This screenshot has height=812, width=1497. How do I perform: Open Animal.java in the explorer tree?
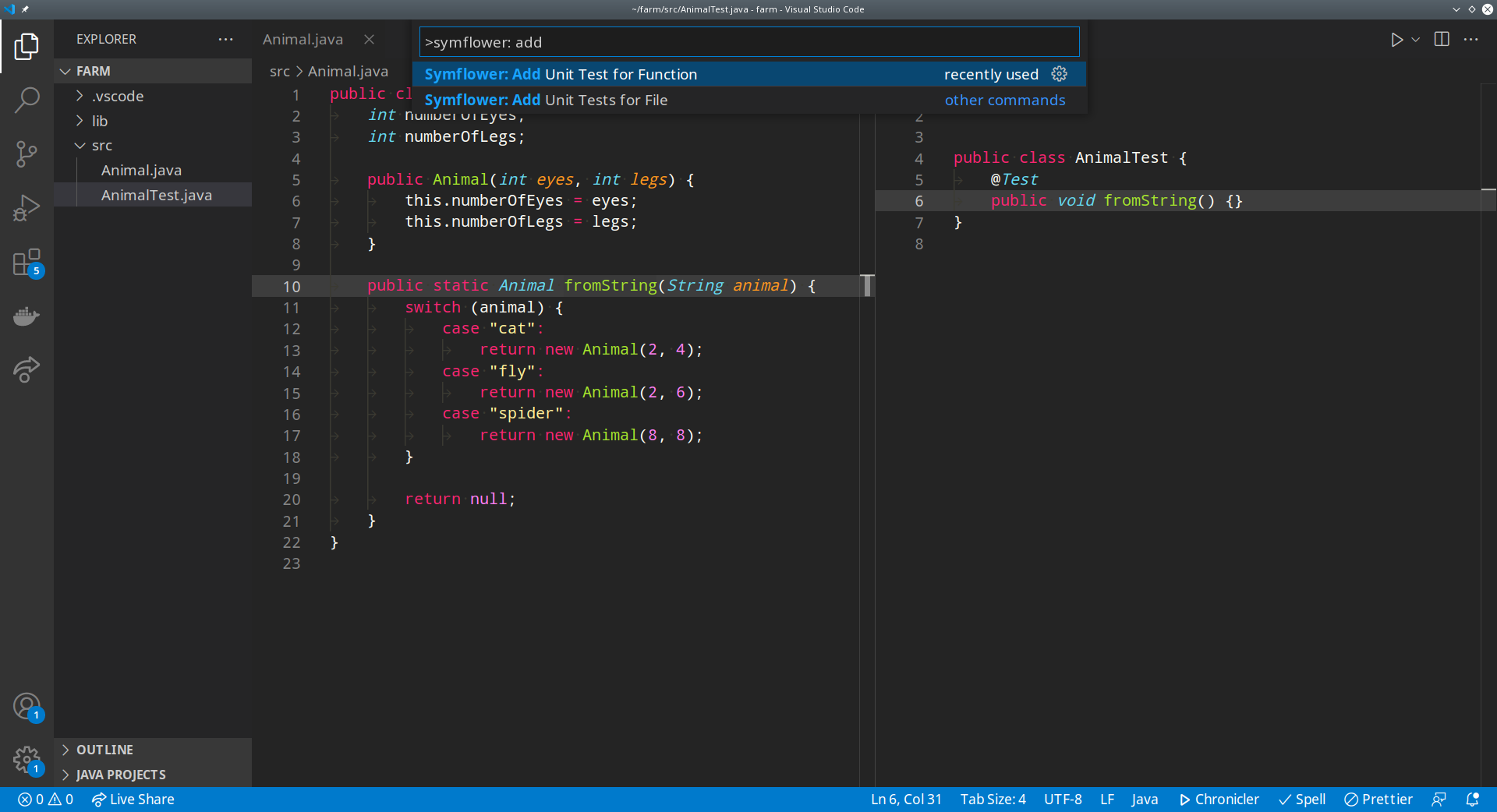(153, 171)
